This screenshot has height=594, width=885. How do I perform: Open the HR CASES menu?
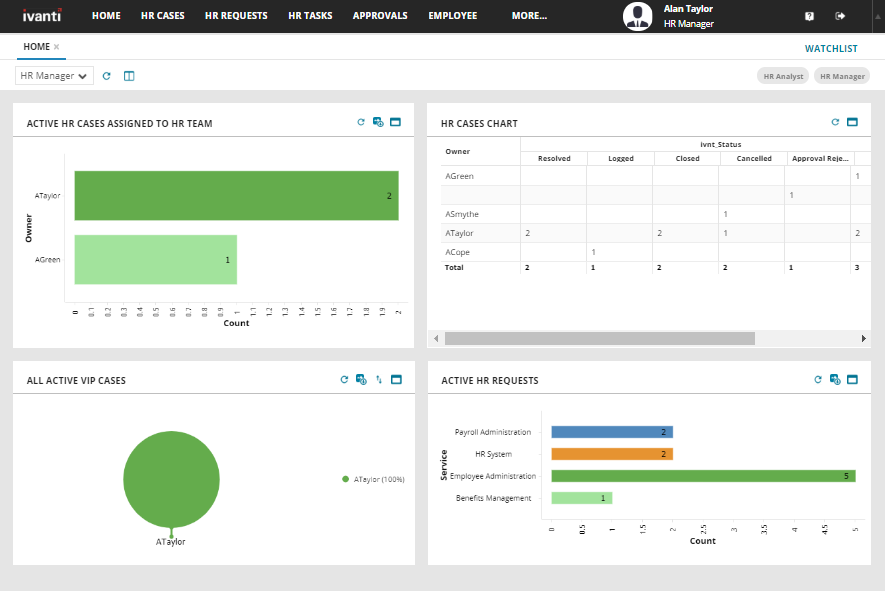click(163, 16)
